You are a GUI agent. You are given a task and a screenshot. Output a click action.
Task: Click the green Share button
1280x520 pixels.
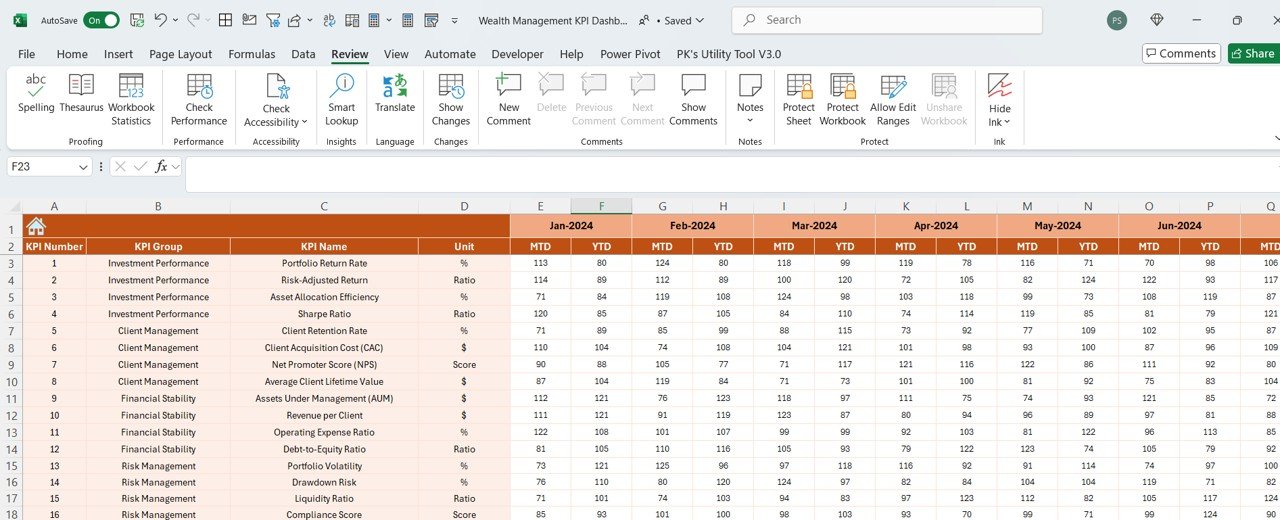coord(1254,54)
